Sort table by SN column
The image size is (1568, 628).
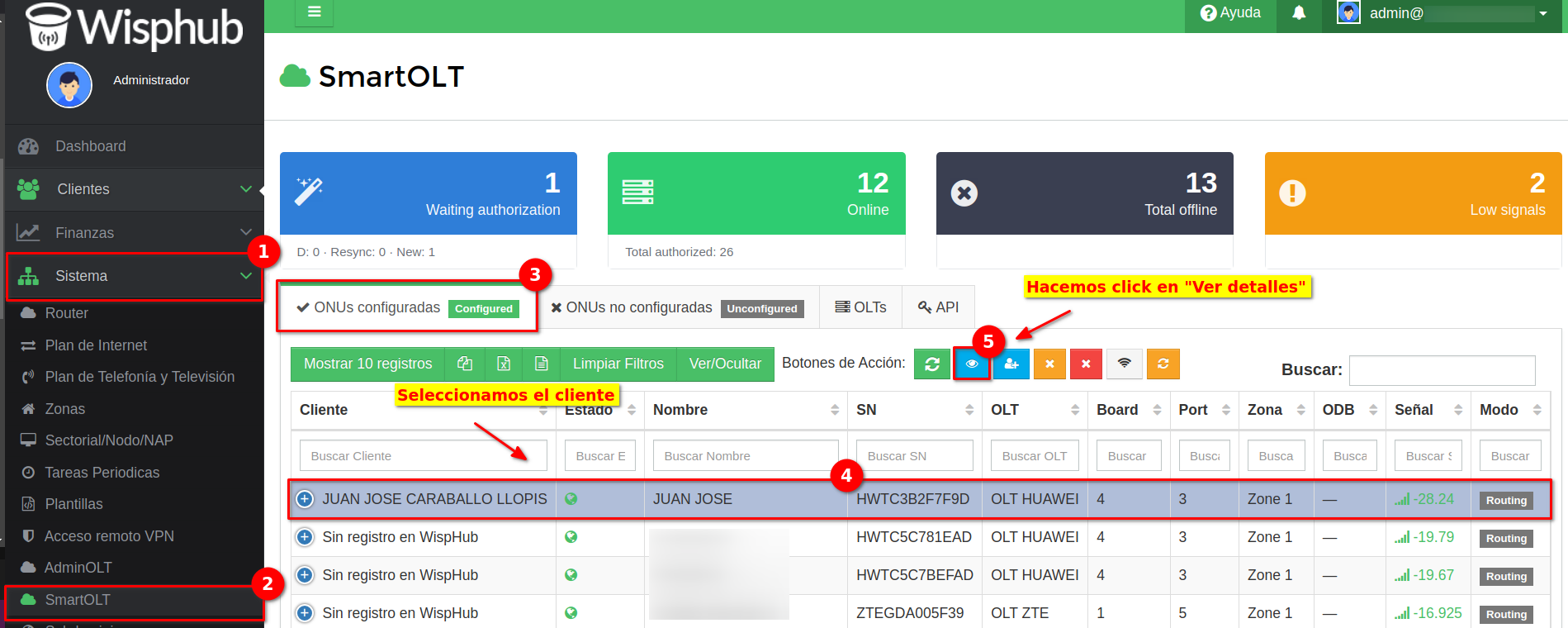coord(914,410)
